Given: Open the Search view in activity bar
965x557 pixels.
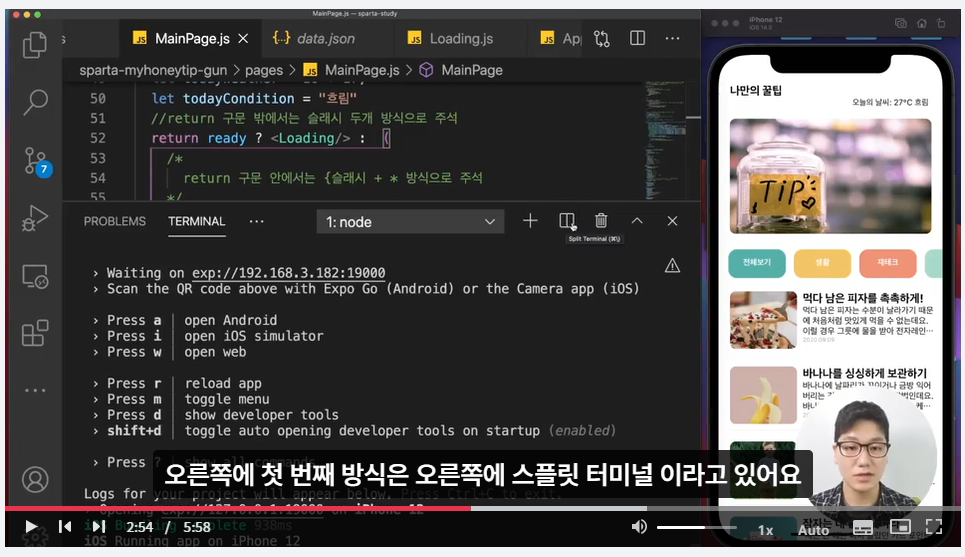Looking at the screenshot, I should (35, 102).
